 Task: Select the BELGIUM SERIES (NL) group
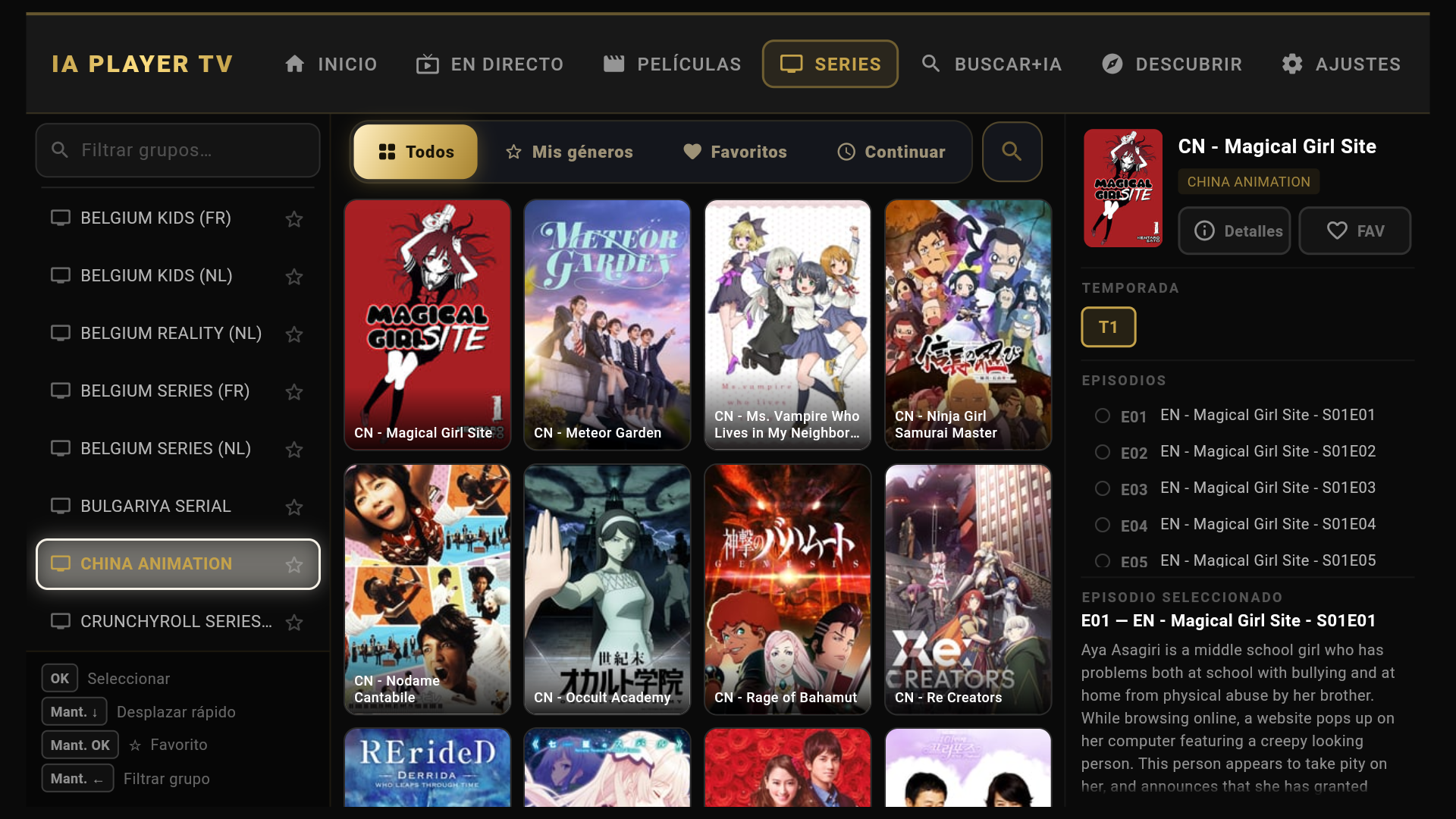pyautogui.click(x=178, y=449)
